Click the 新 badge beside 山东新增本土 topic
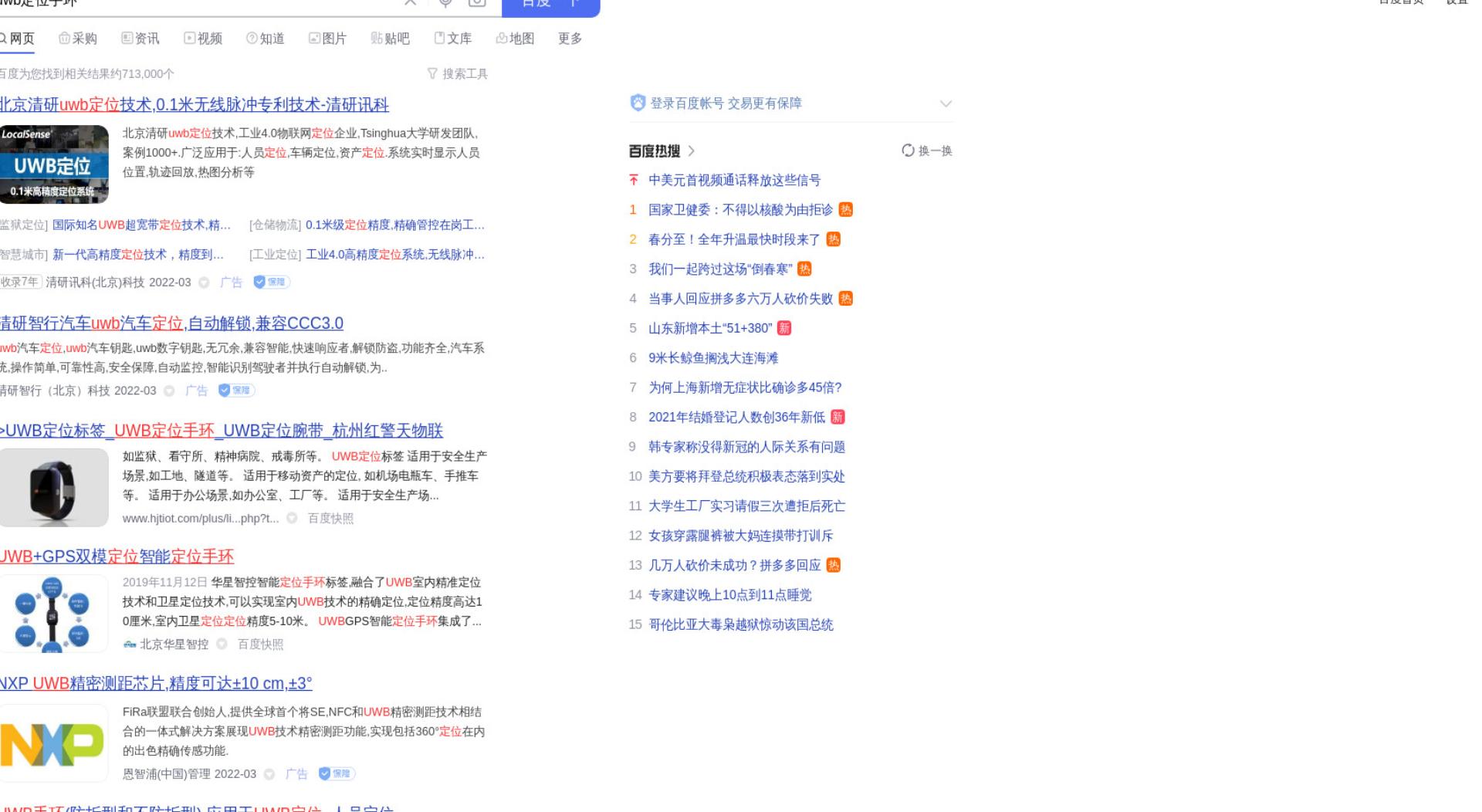 click(x=784, y=329)
